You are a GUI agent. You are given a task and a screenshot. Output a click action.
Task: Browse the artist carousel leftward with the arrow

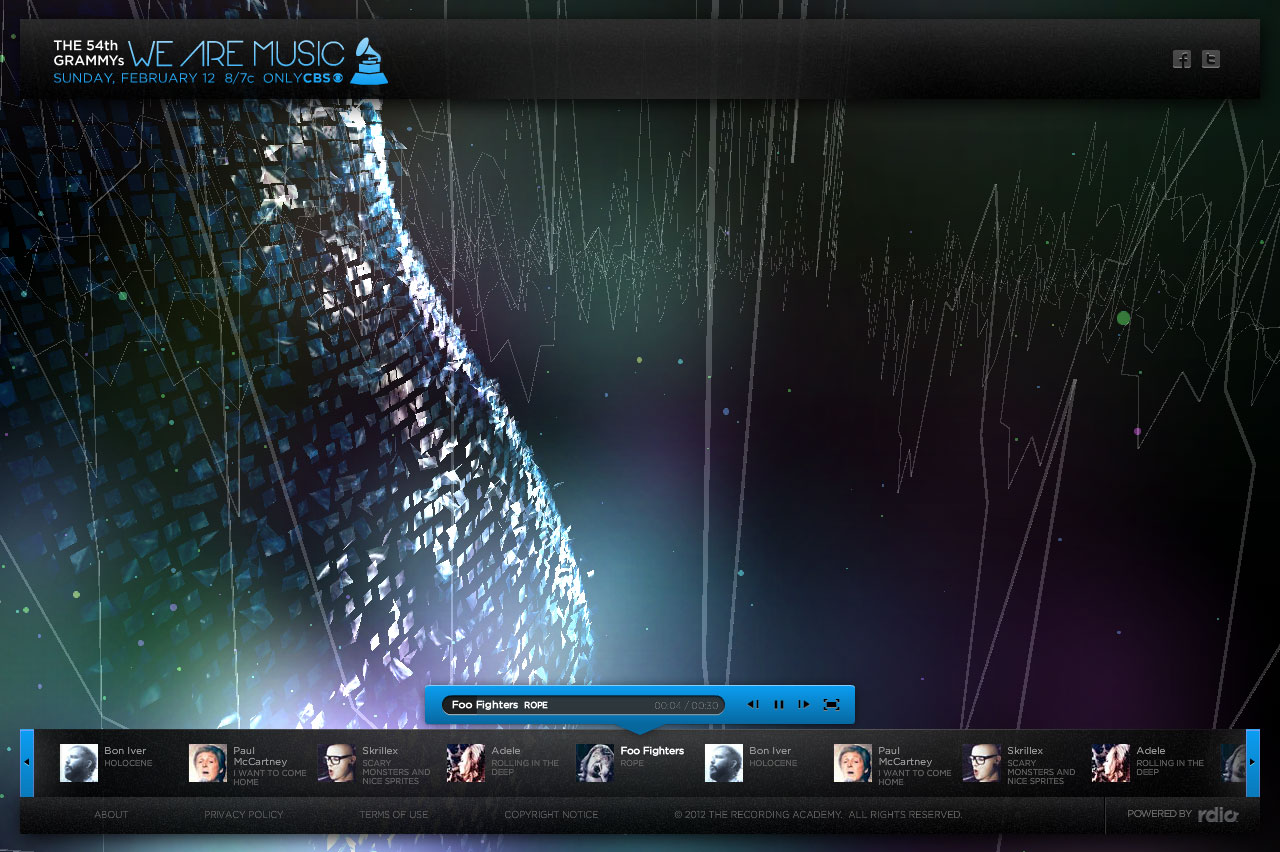pos(27,763)
